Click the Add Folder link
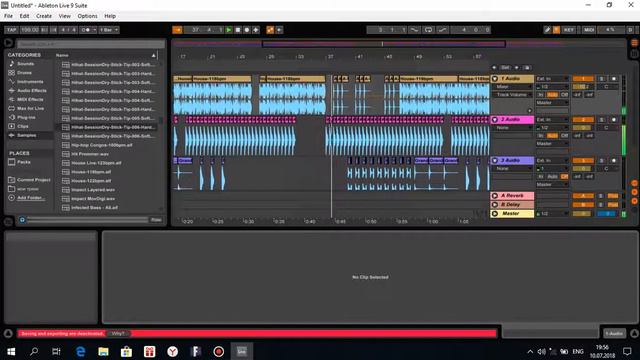Screen dimensions: 640x360 pyautogui.click(x=31, y=198)
